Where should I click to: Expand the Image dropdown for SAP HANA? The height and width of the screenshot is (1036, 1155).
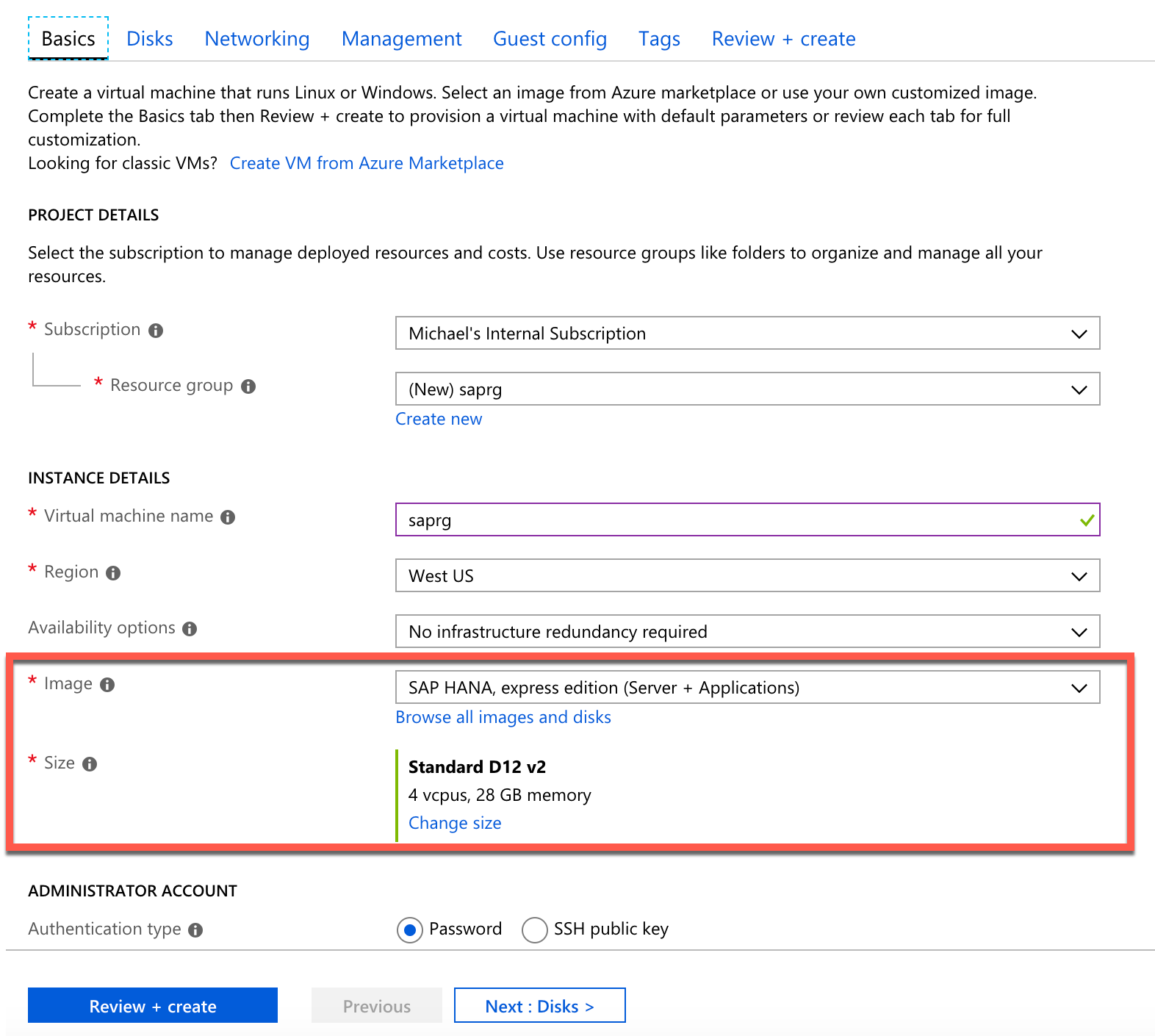pyautogui.click(x=747, y=688)
